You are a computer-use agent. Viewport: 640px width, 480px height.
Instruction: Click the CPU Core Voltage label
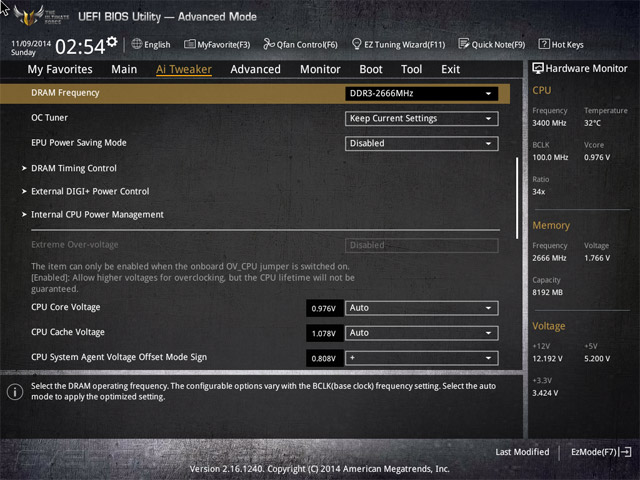(x=66, y=307)
